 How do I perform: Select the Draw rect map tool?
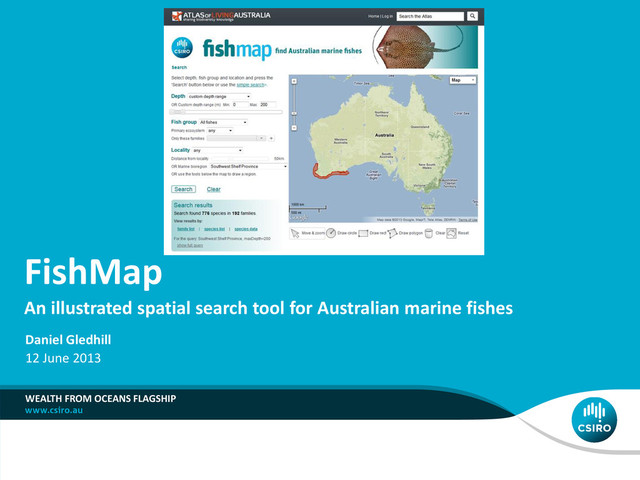pyautogui.click(x=372, y=233)
